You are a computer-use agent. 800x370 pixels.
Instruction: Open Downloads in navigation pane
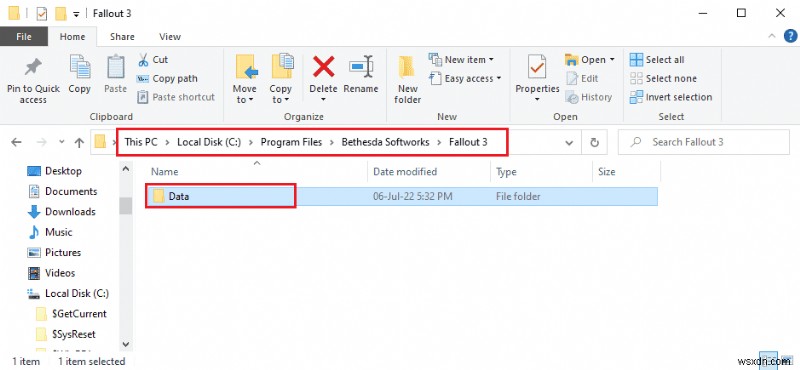pos(62,212)
